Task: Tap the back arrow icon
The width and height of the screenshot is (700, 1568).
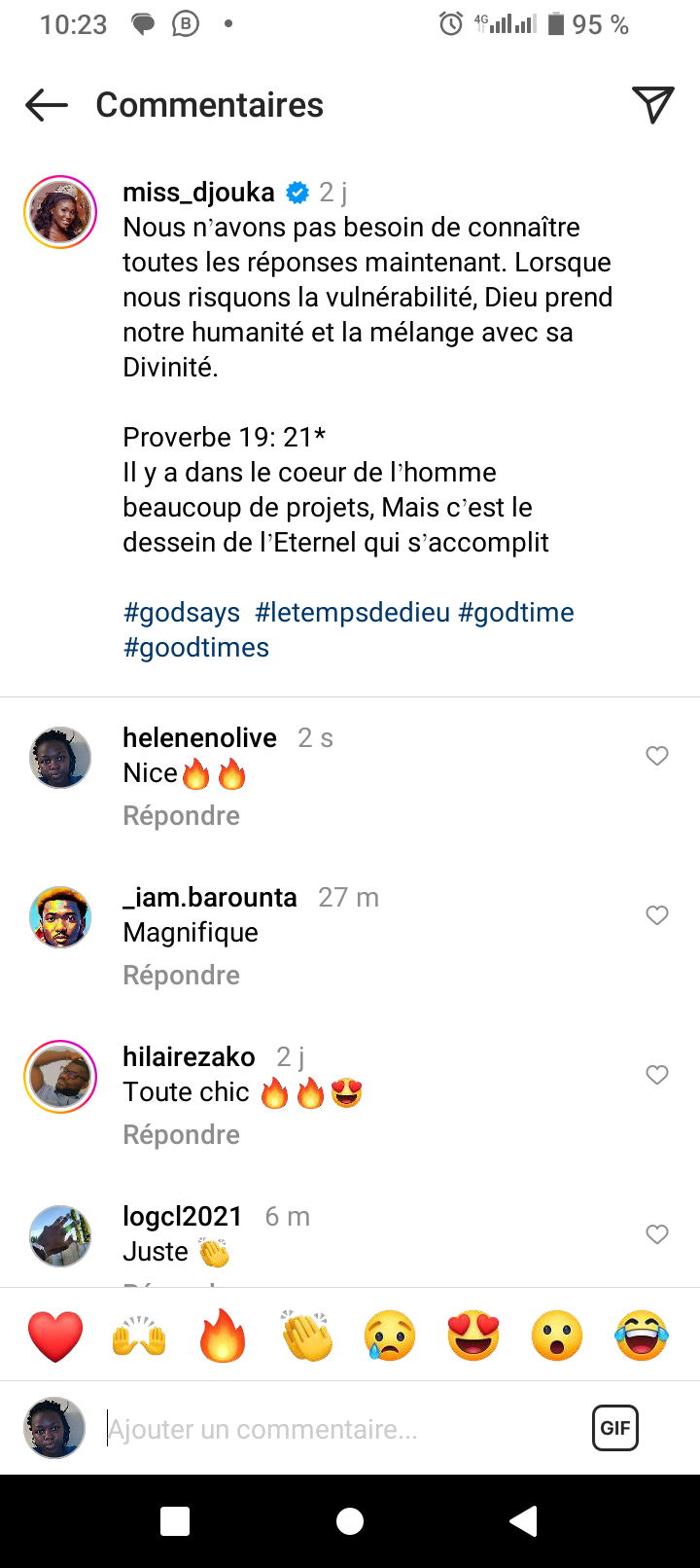Action: [x=47, y=105]
